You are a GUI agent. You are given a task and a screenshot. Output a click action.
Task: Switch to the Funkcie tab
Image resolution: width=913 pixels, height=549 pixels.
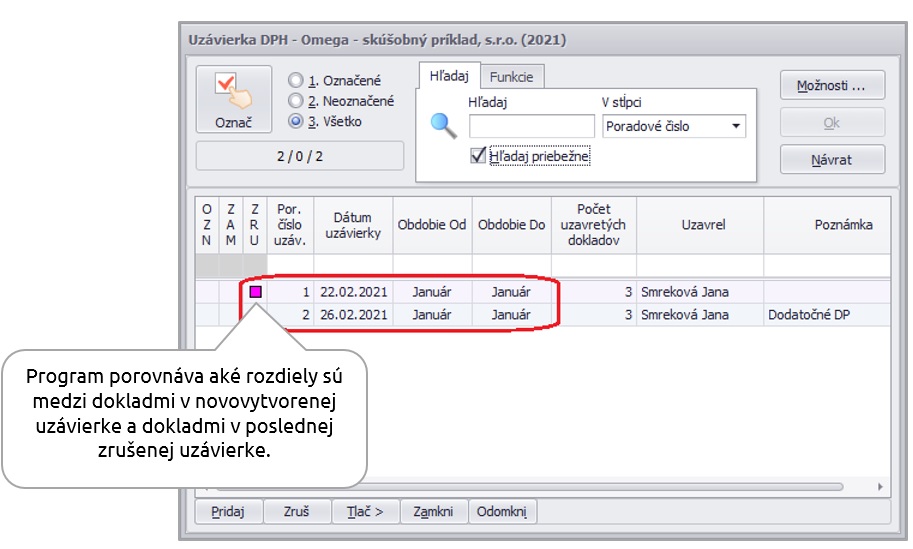pos(511,76)
